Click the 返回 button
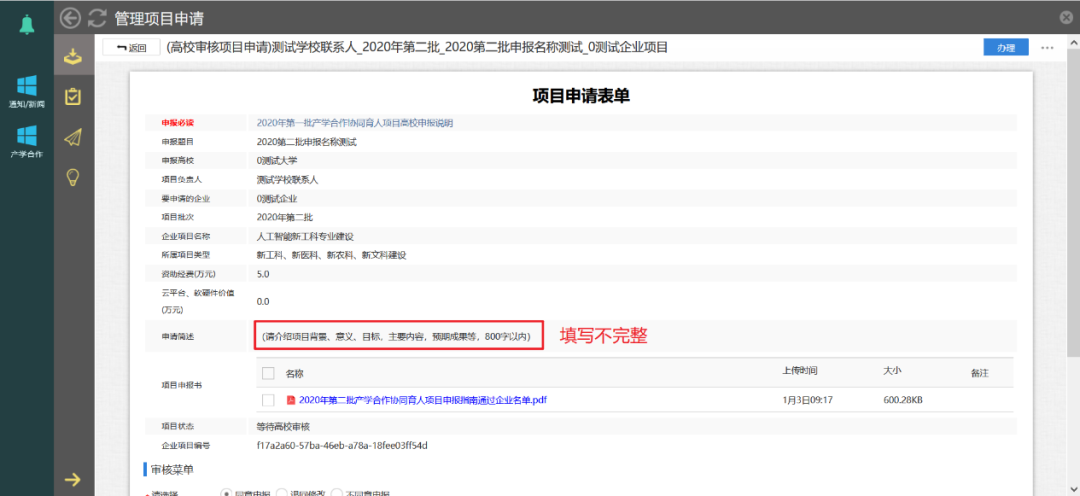The width and height of the screenshot is (1080, 496). tap(132, 48)
